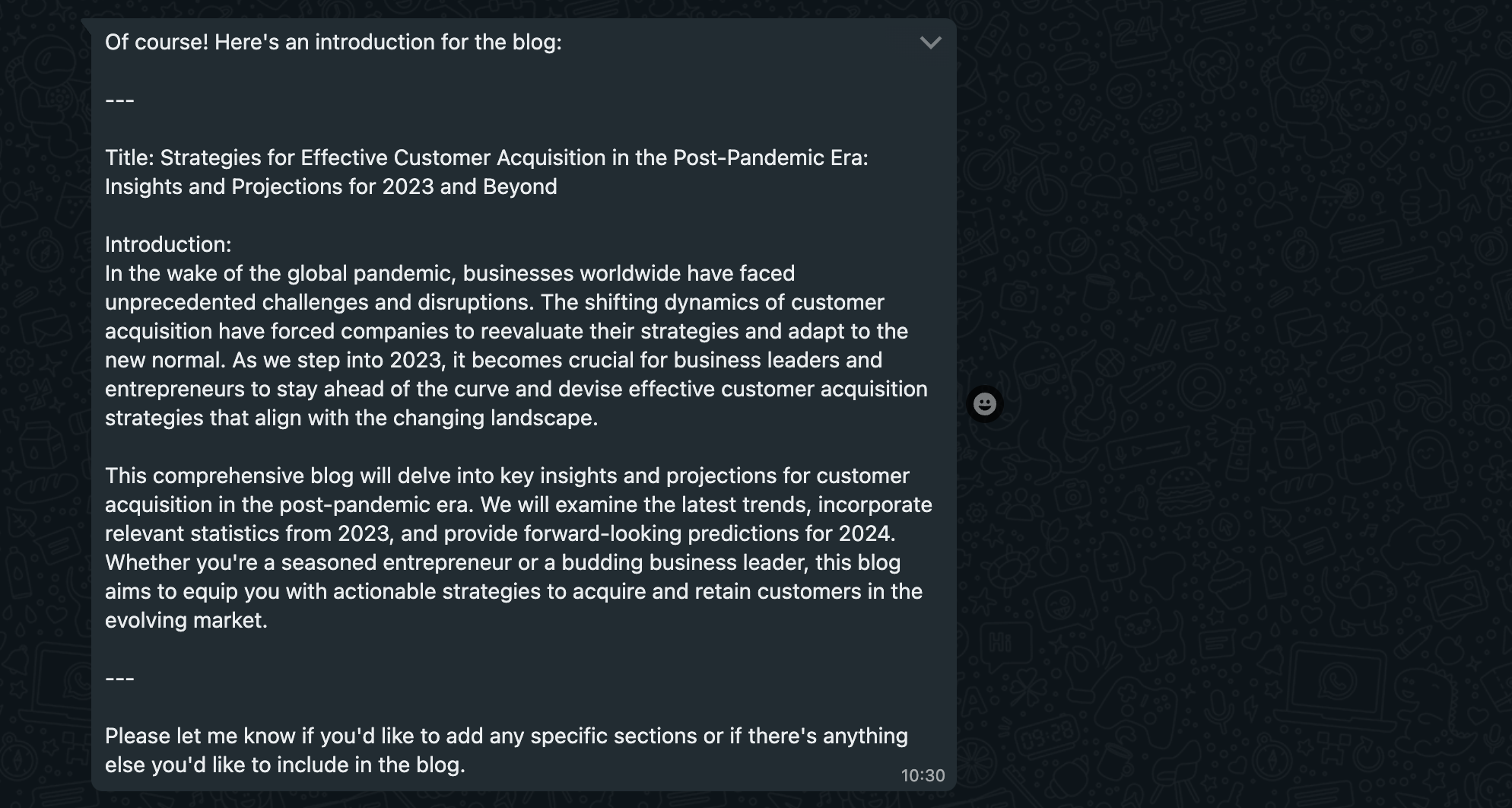
Task: Click the 10:30 message timestamp
Action: 923,775
